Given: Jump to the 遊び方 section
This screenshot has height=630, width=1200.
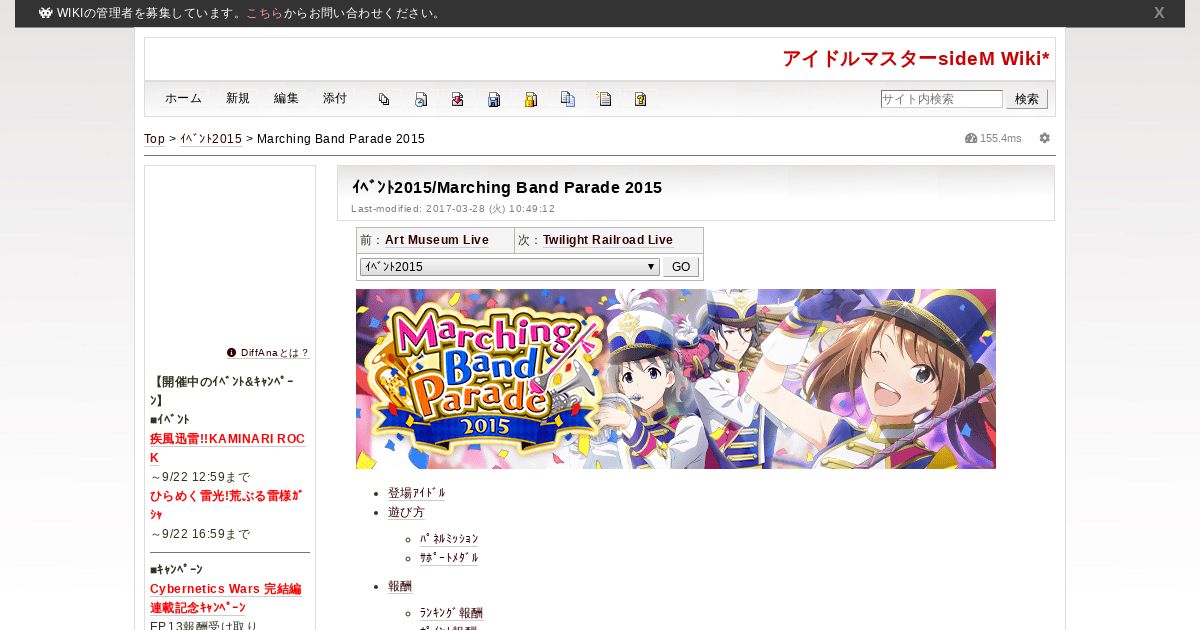Looking at the screenshot, I should [x=406, y=512].
